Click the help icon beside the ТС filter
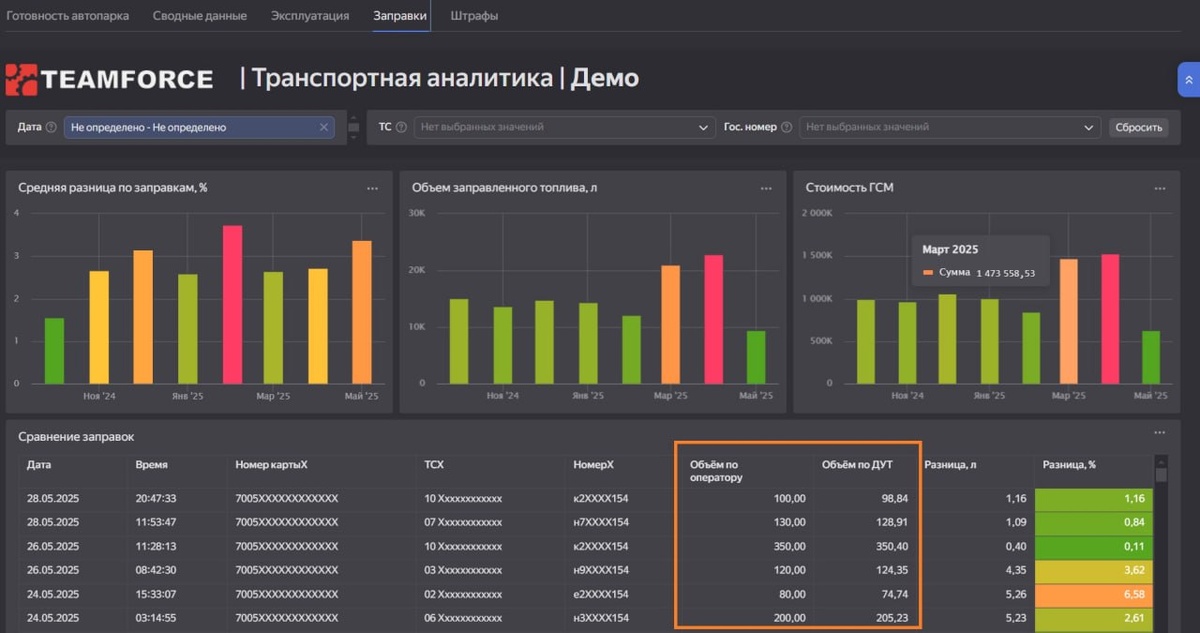 pos(402,127)
